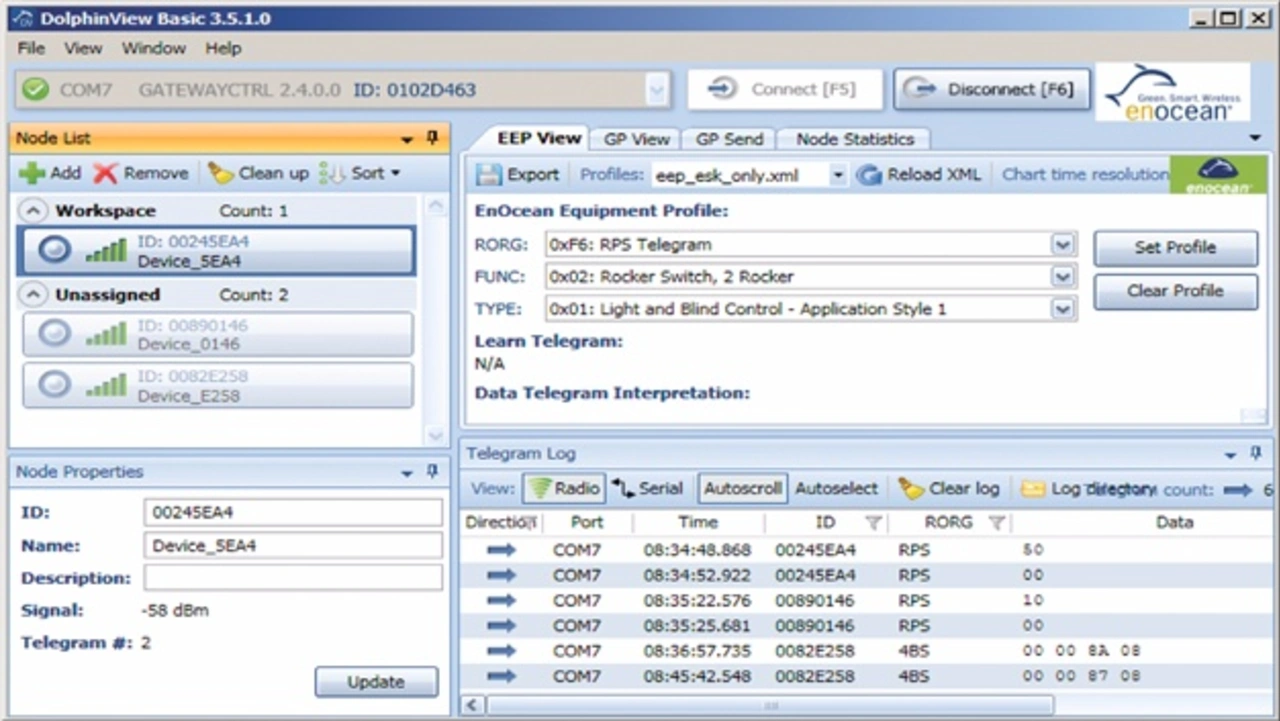
Task: Switch to the GP Send tab
Action: pos(729,139)
